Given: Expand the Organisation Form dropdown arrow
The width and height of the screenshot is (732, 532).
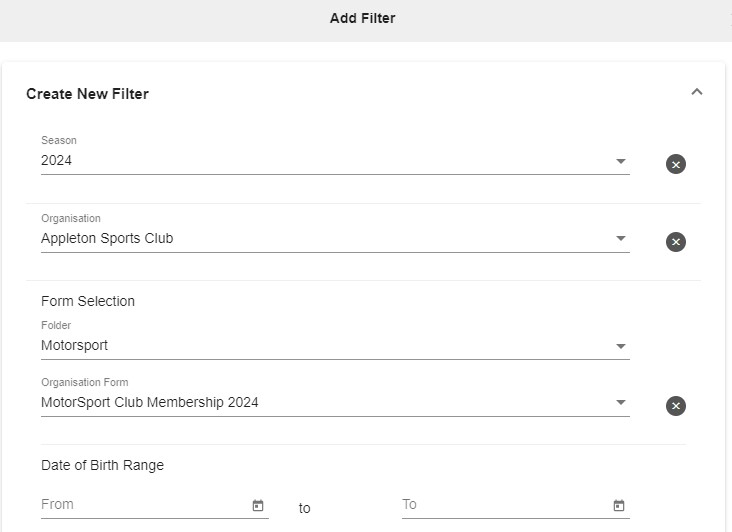Looking at the screenshot, I should pos(620,402).
